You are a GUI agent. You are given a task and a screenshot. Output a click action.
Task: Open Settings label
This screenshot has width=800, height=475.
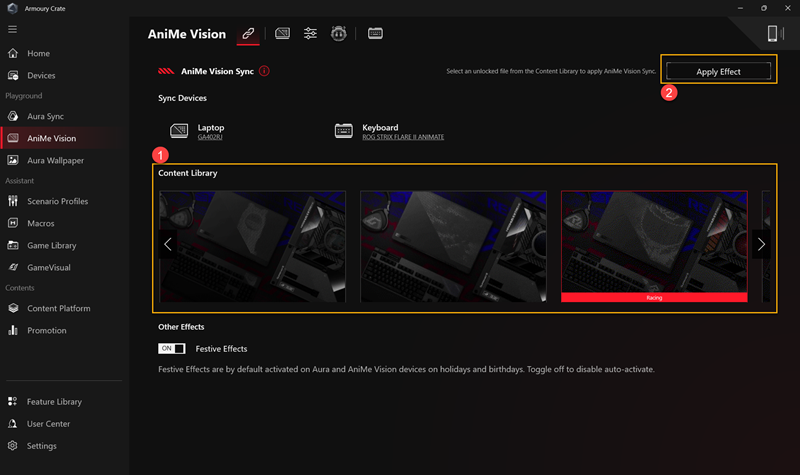pyautogui.click(x=42, y=446)
